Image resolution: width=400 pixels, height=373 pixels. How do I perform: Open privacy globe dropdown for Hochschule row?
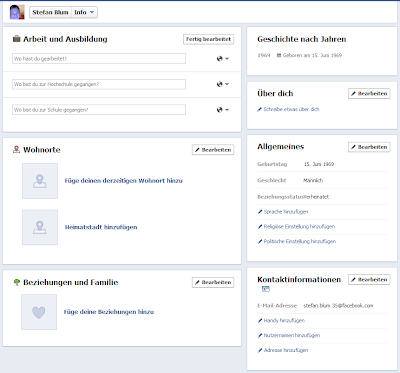click(222, 84)
